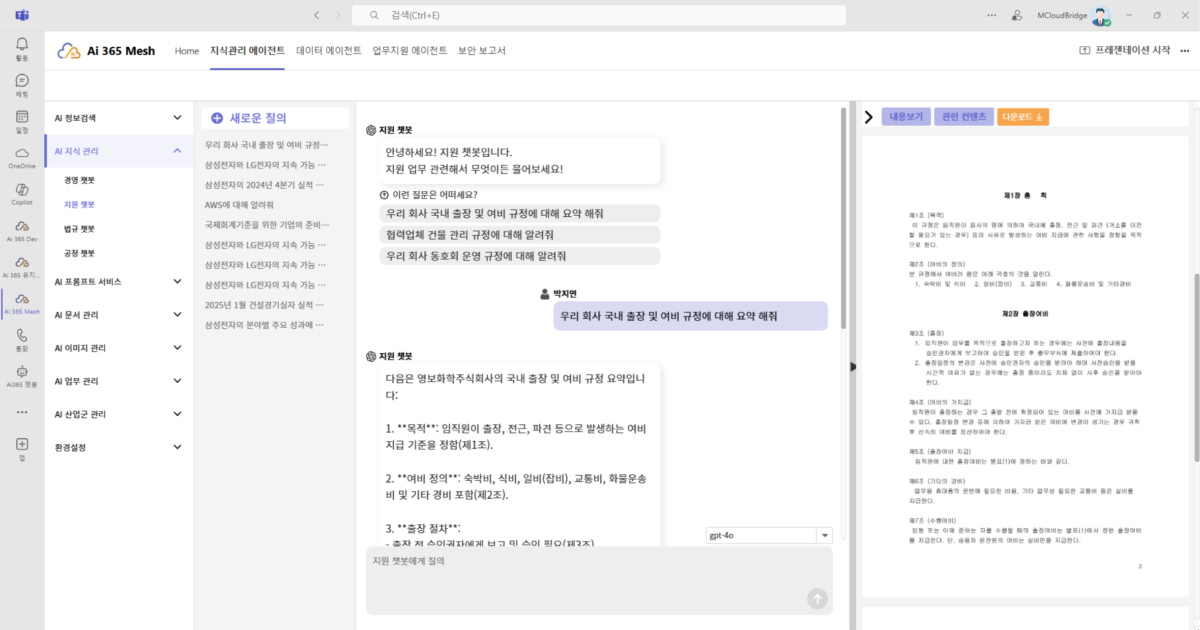Click the 내용보기 button

pos(906,117)
